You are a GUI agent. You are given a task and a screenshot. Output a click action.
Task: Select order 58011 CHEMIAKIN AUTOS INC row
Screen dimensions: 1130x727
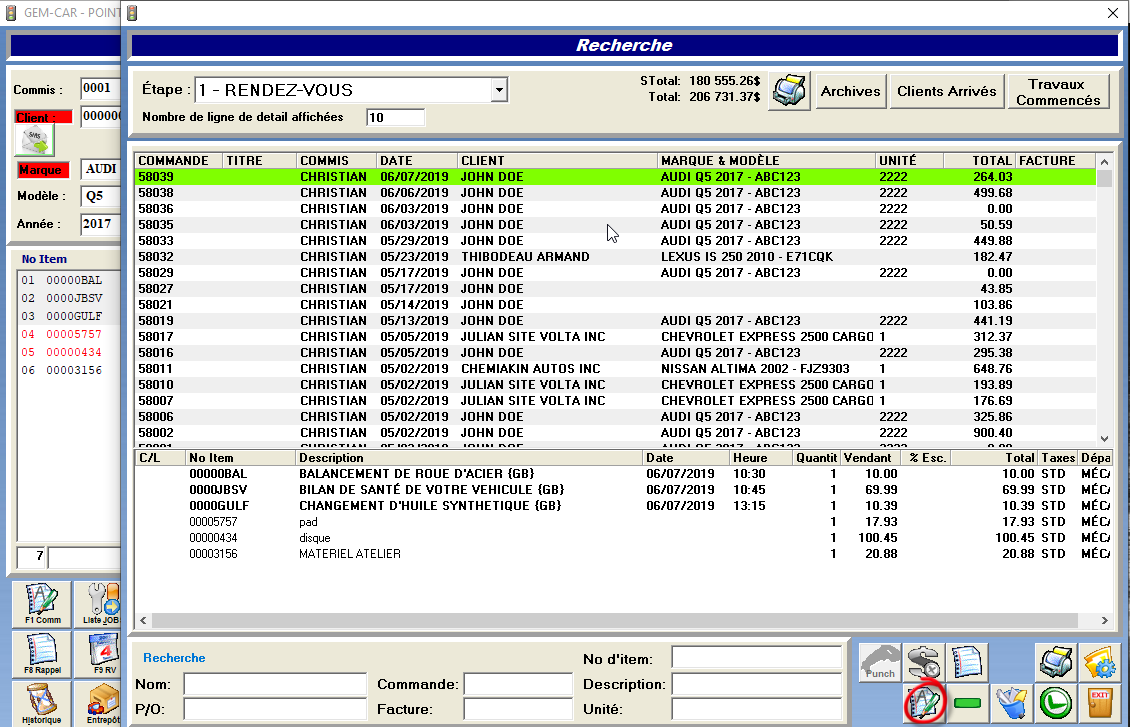(615, 368)
